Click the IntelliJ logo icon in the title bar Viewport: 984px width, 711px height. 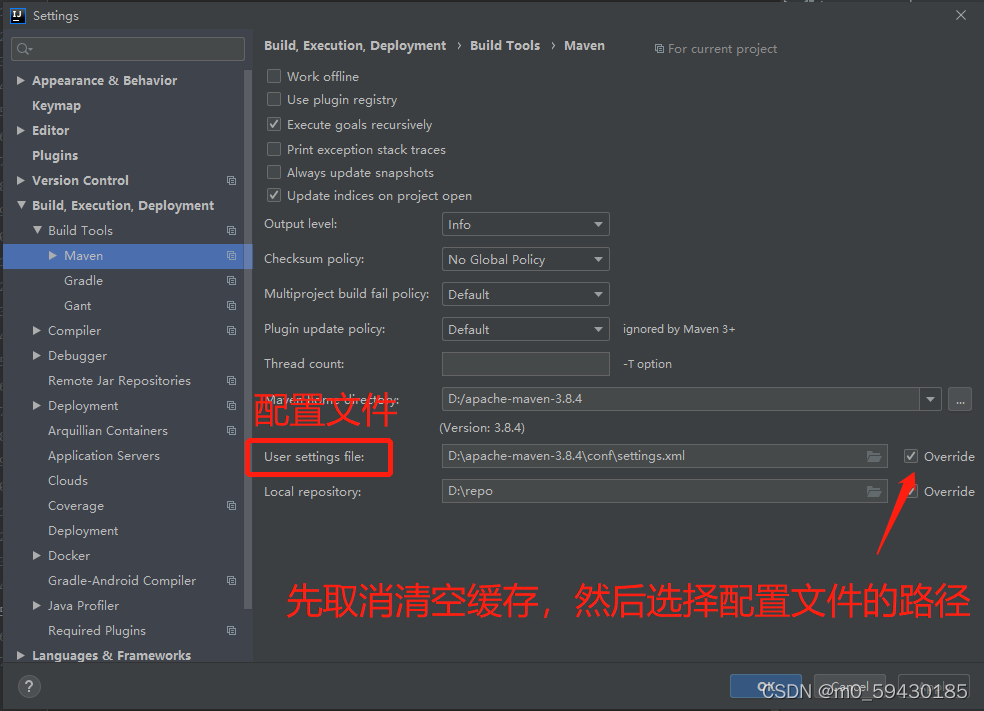click(18, 16)
